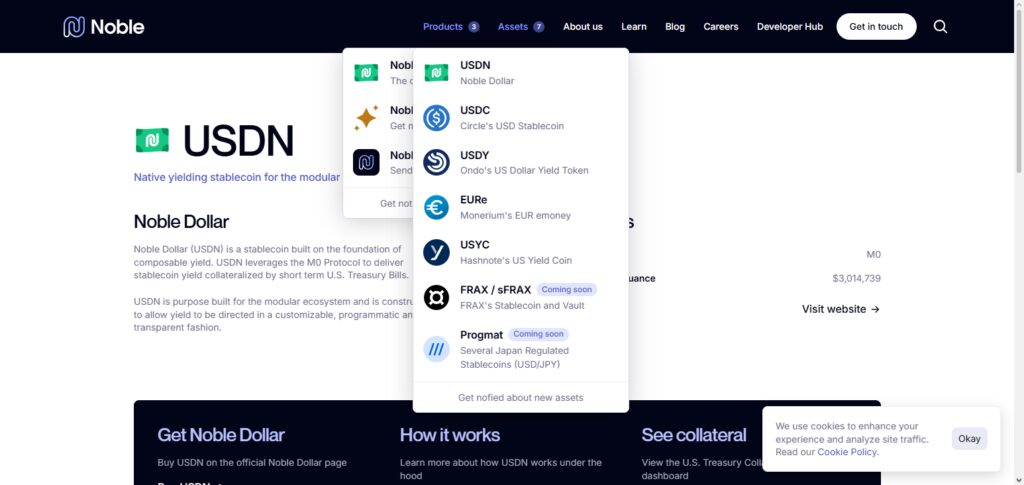1024x485 pixels.
Task: Click the gold sparkle product icon
Action: (x=366, y=117)
